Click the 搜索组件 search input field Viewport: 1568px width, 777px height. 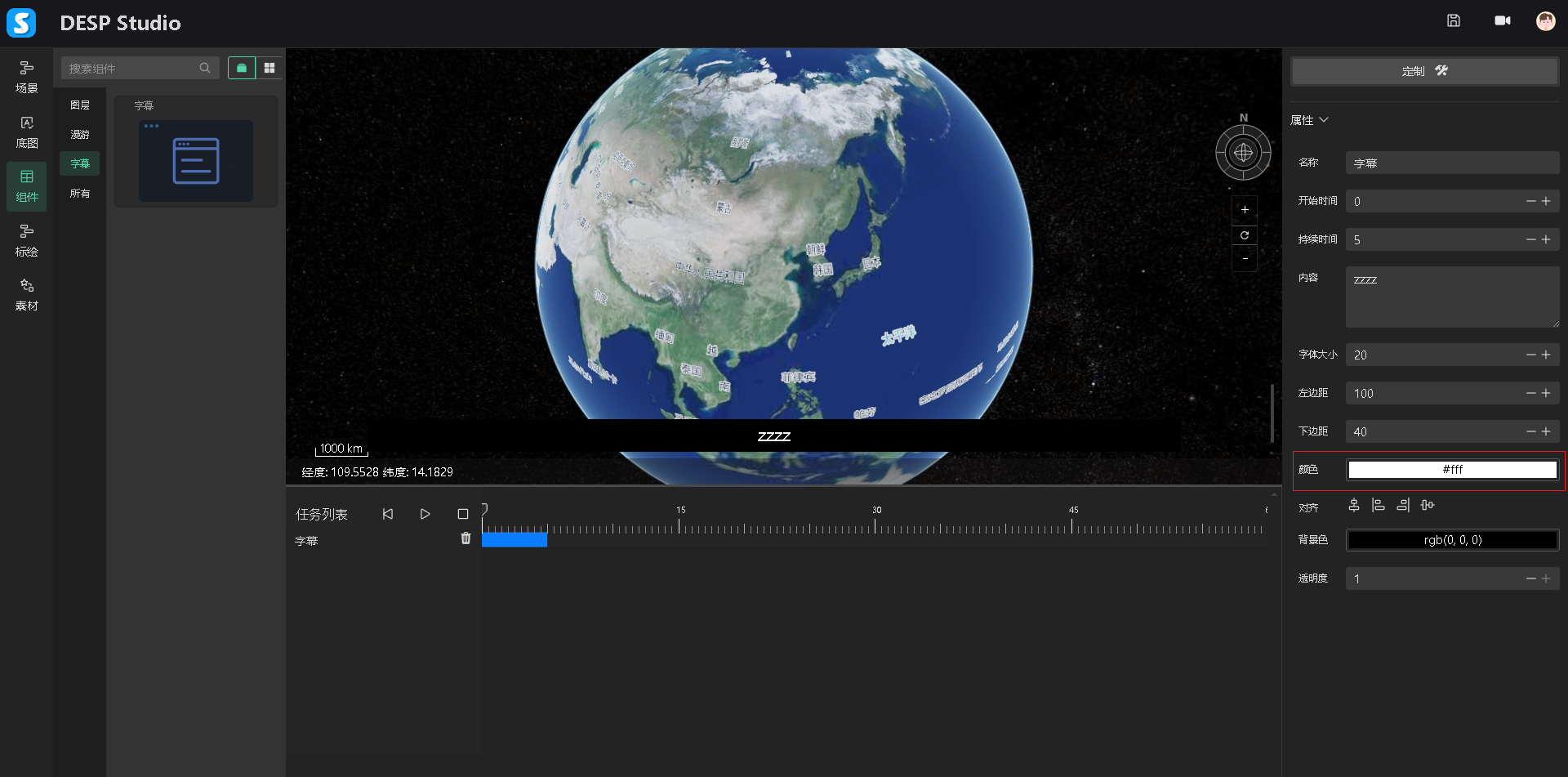tap(131, 69)
